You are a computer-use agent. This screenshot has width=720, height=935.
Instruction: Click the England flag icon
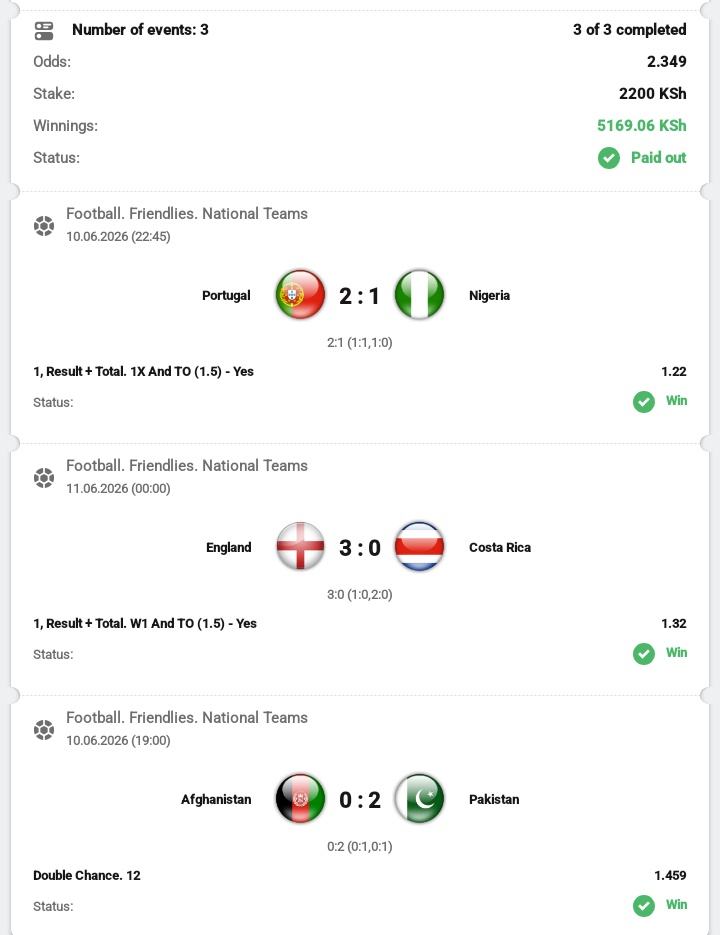click(300, 547)
